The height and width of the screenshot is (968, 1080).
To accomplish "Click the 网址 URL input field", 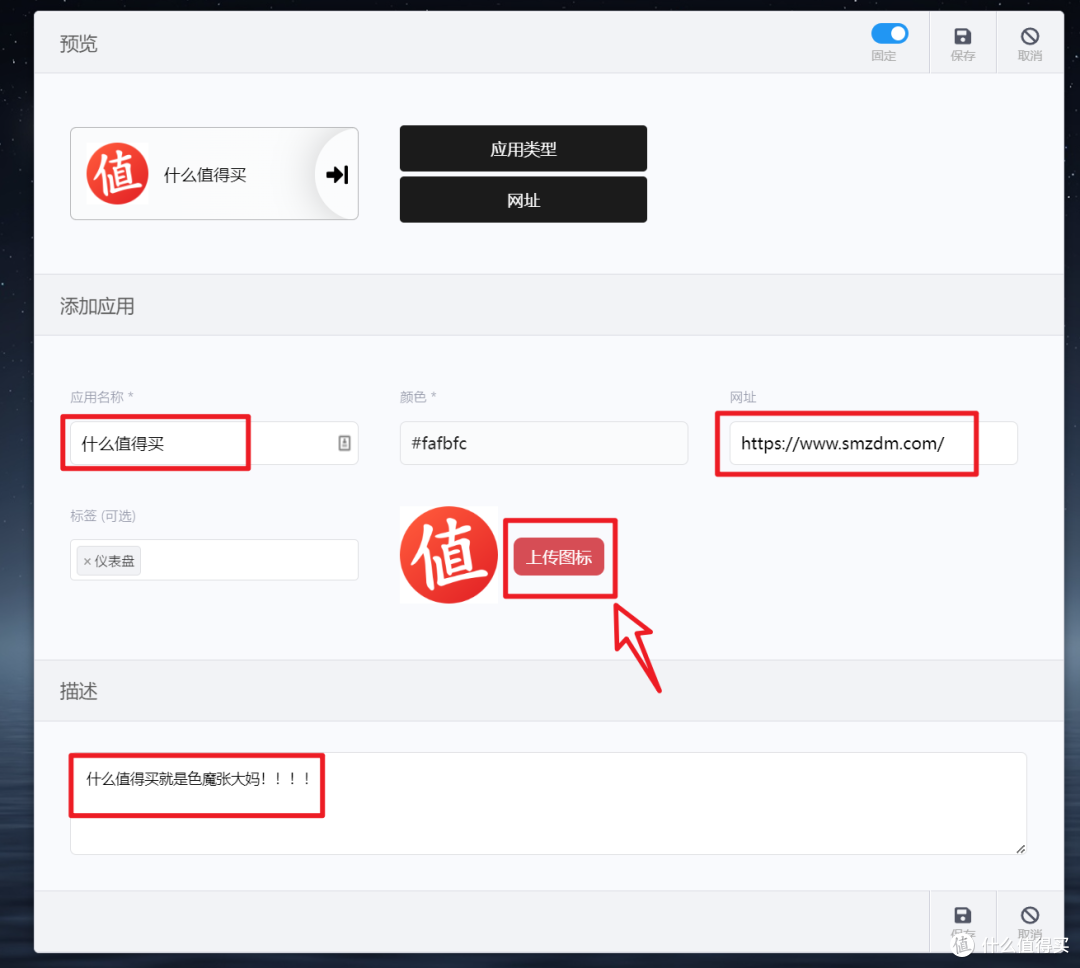I will (873, 443).
